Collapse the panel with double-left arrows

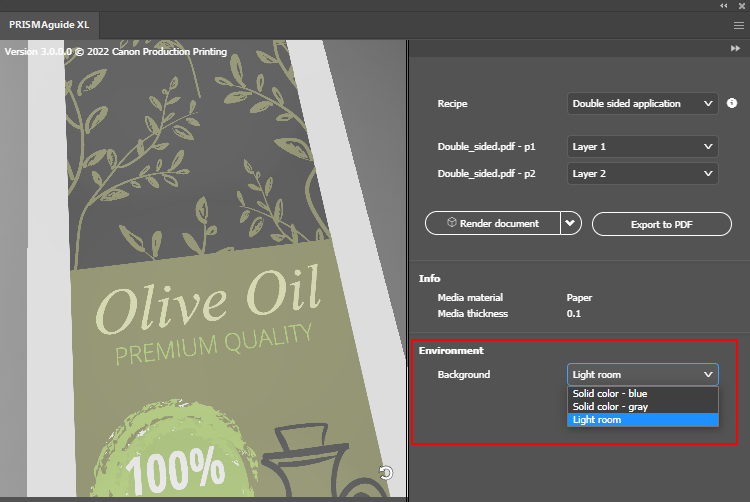[x=724, y=6]
